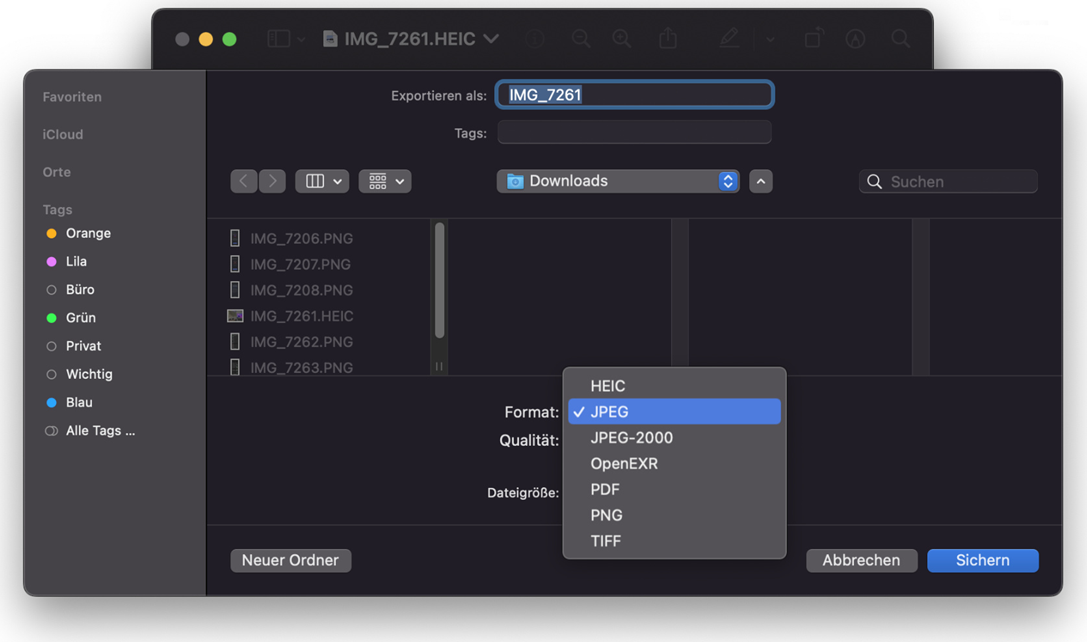Image resolution: width=1087 pixels, height=642 pixels.
Task: Select the Grün tag in sidebar
Action: click(80, 318)
